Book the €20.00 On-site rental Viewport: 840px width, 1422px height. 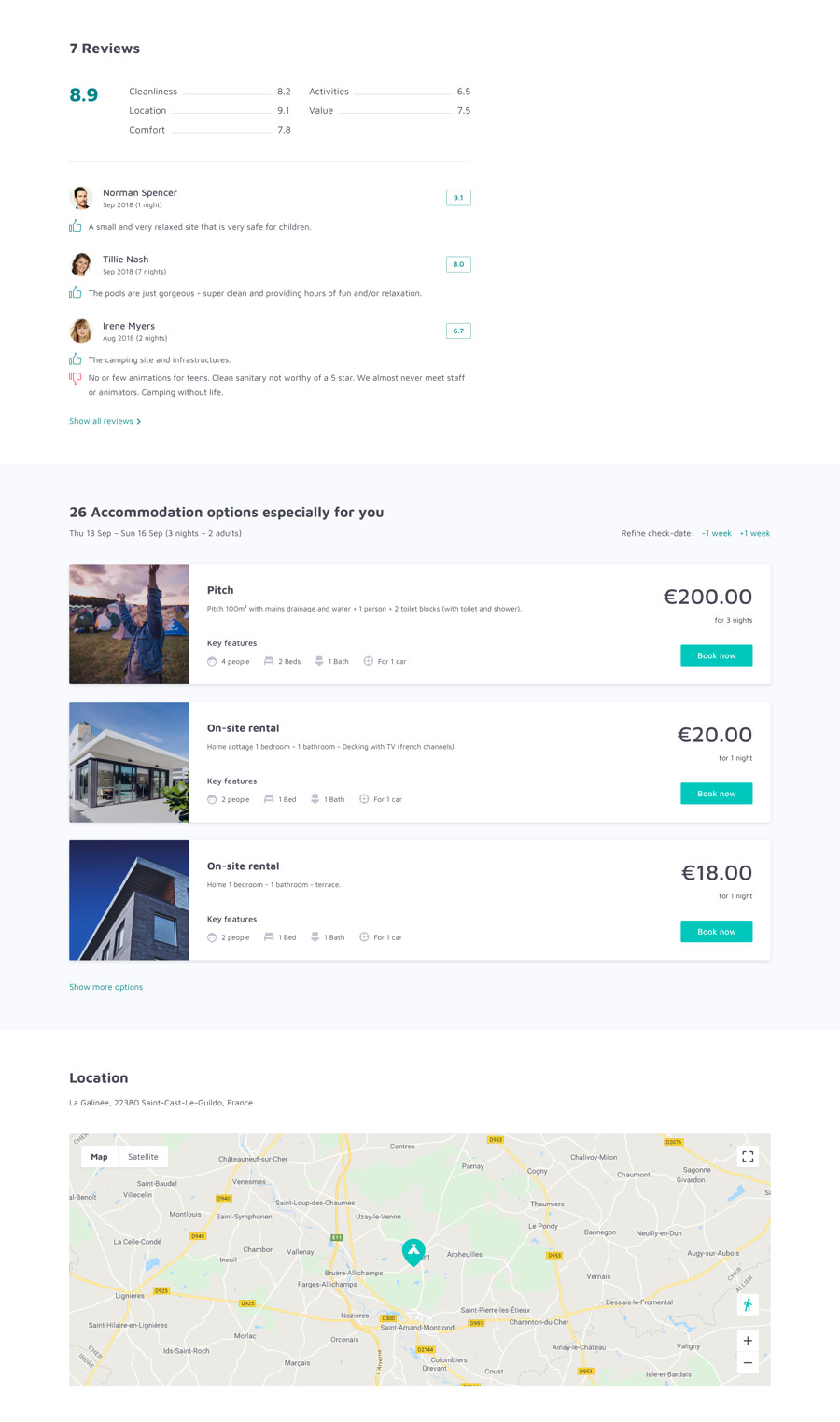(x=716, y=794)
